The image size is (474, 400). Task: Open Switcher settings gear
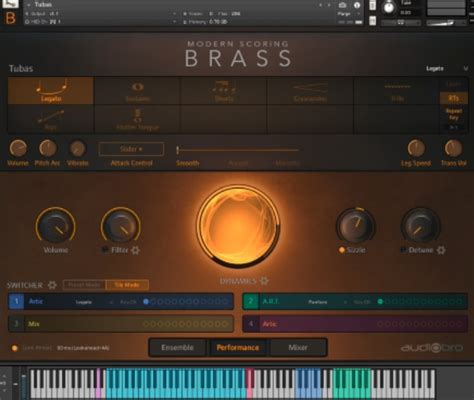52,285
